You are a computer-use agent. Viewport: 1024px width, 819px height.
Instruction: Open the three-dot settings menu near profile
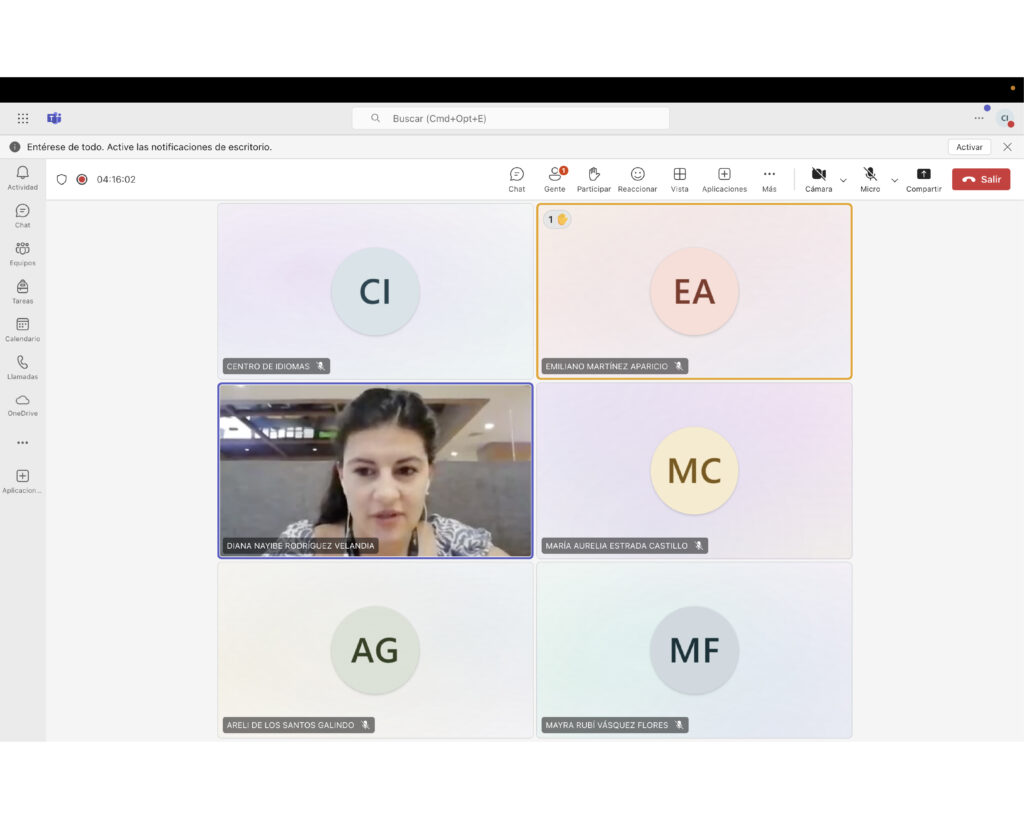978,118
